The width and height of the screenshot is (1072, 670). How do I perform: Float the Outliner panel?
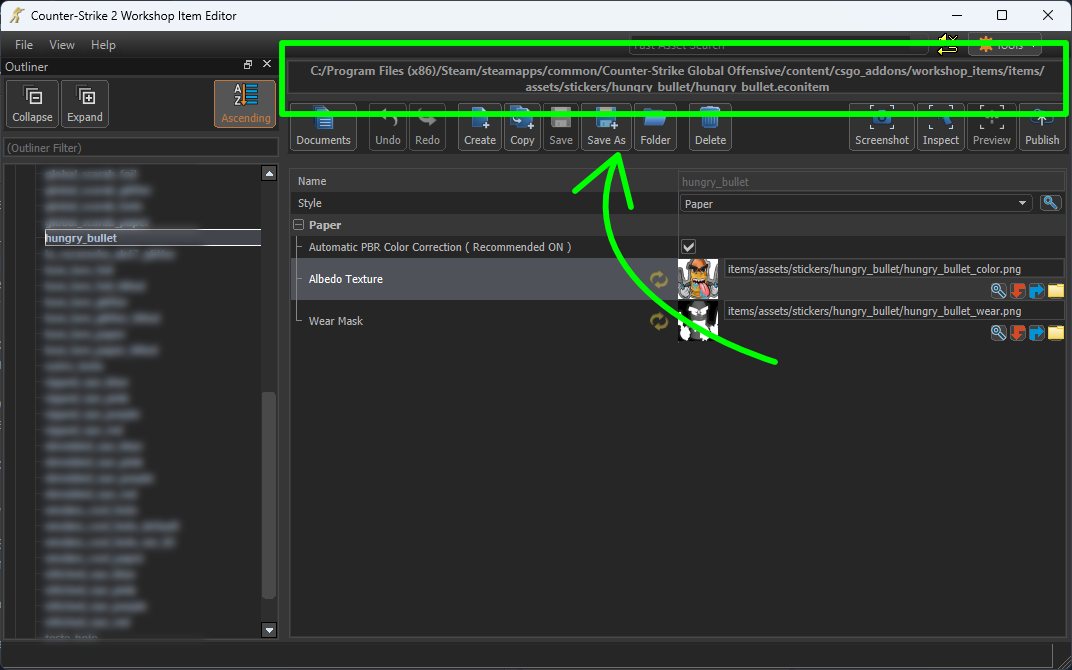pyautogui.click(x=248, y=64)
